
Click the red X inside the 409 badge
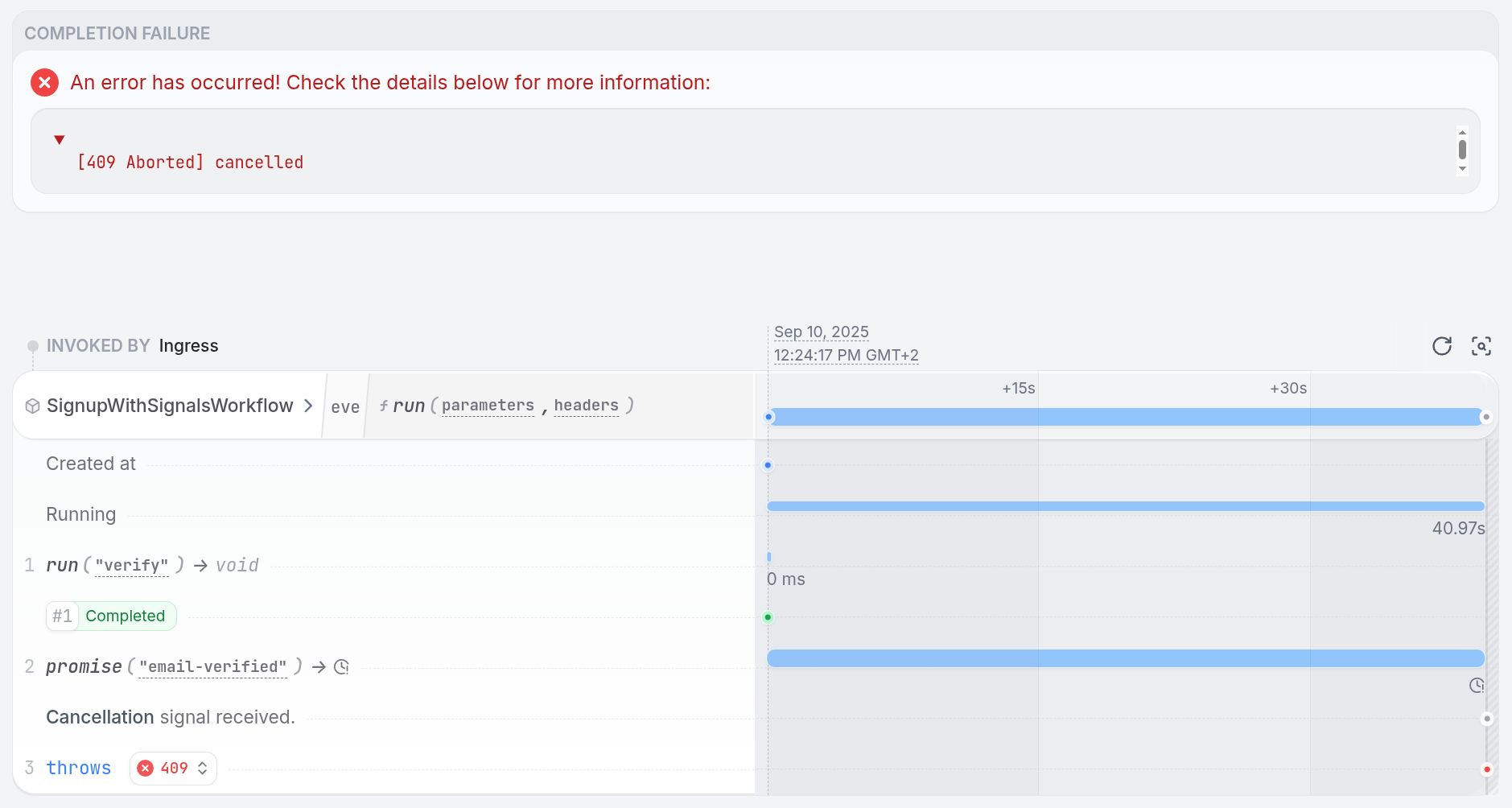click(x=146, y=768)
